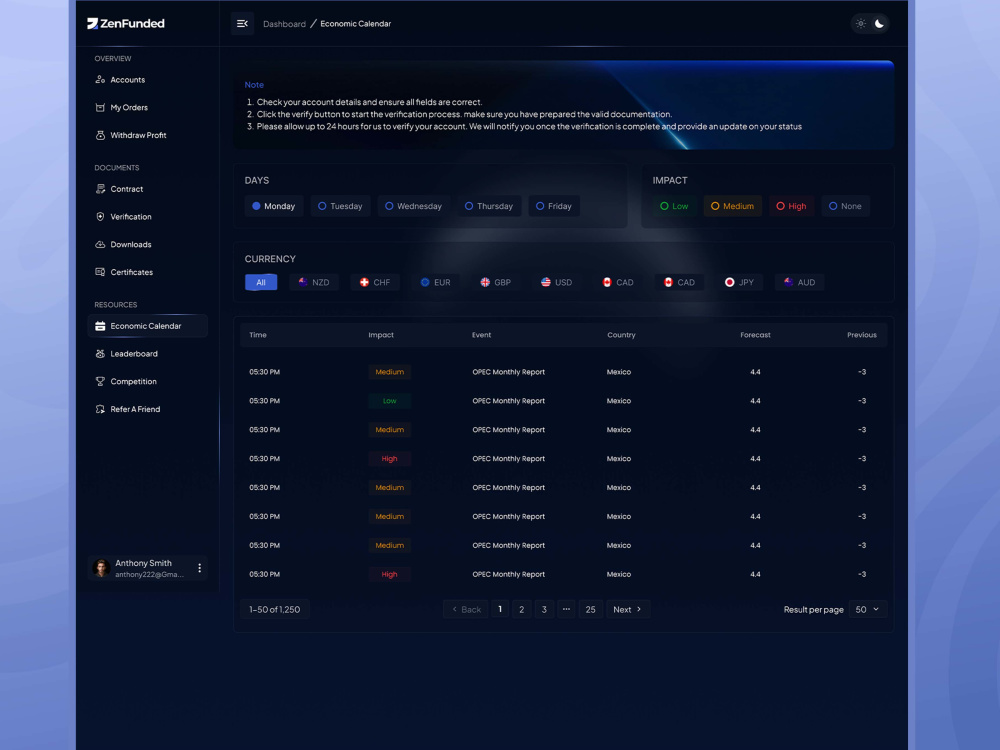This screenshot has height=750, width=1000.
Task: Filter by USD currency flag
Action: point(557,283)
